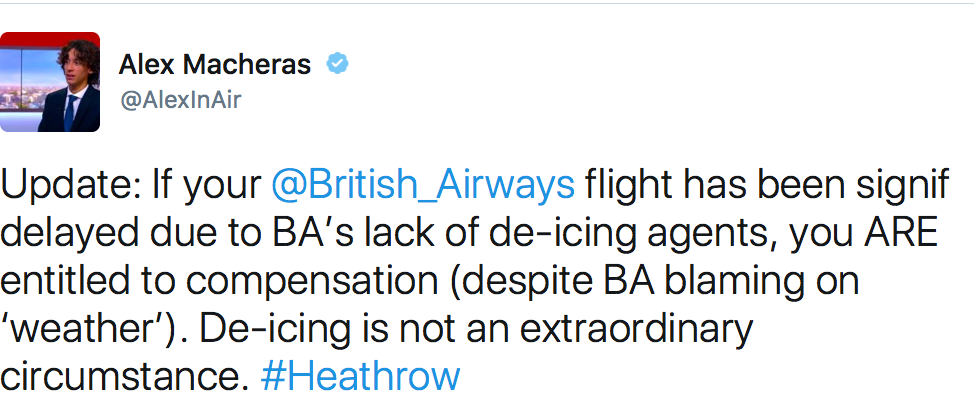The height and width of the screenshot is (416, 974).
Task: Click the word 'circumstance.' before hashtag
Action: coord(125,376)
